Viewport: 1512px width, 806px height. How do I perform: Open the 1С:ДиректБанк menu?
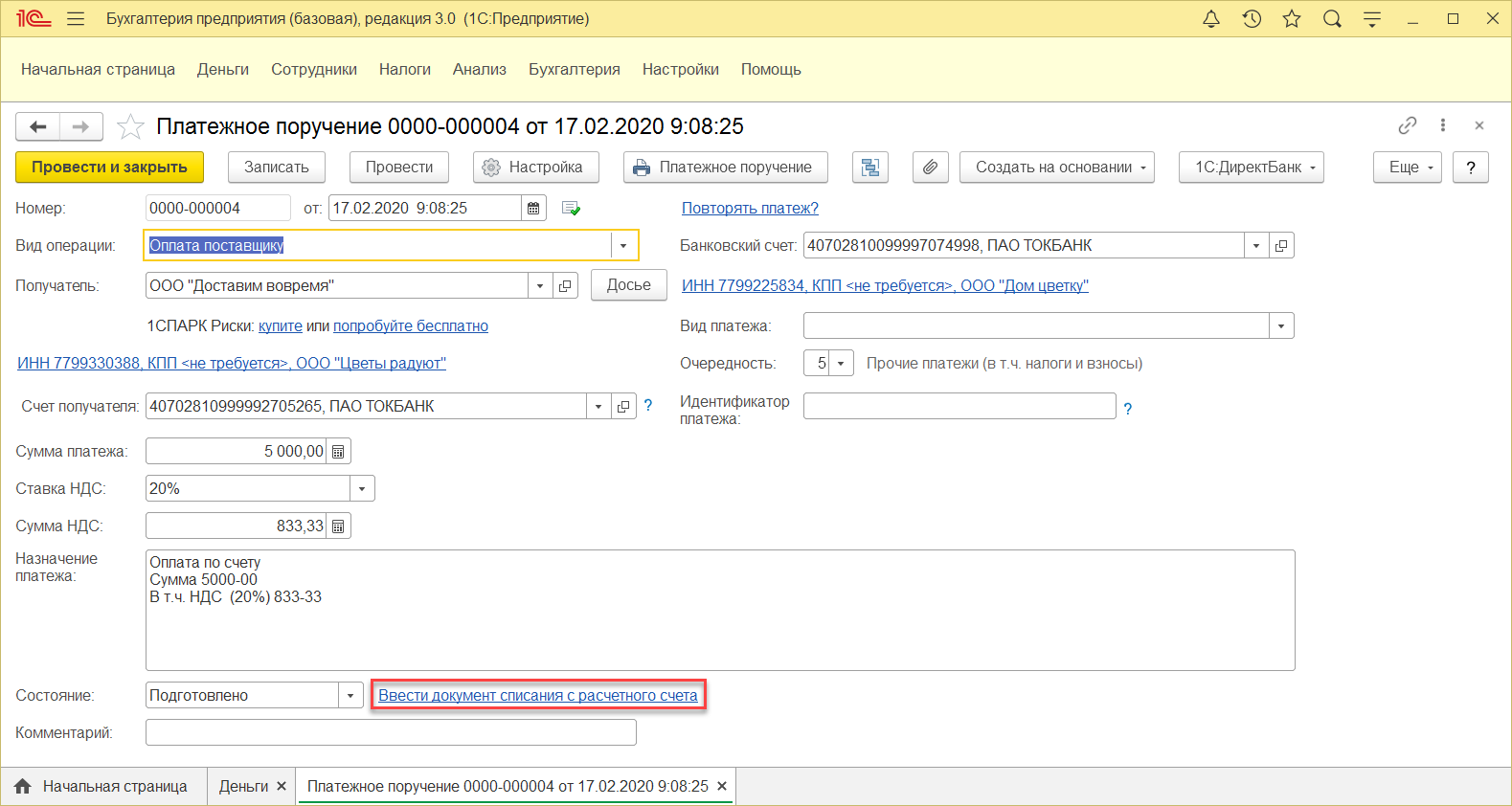tap(1252, 168)
